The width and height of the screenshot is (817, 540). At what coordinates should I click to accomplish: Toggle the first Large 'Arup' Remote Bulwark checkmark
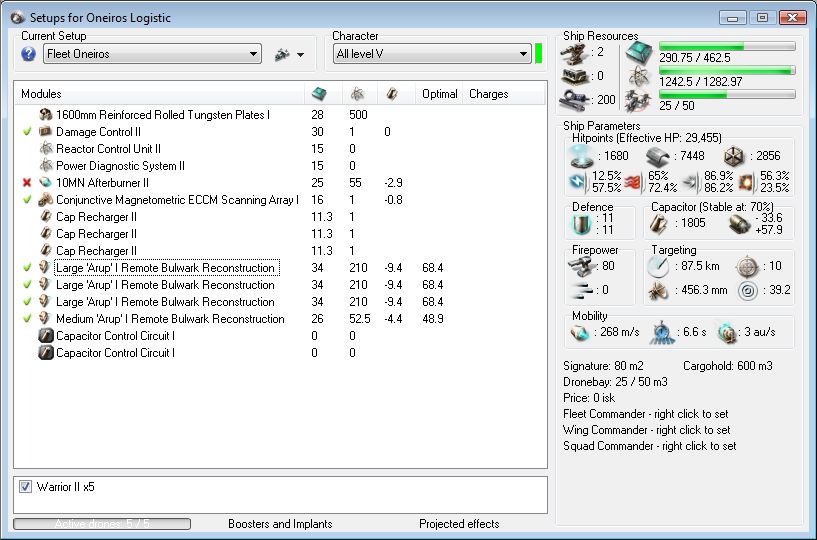pyautogui.click(x=27, y=268)
